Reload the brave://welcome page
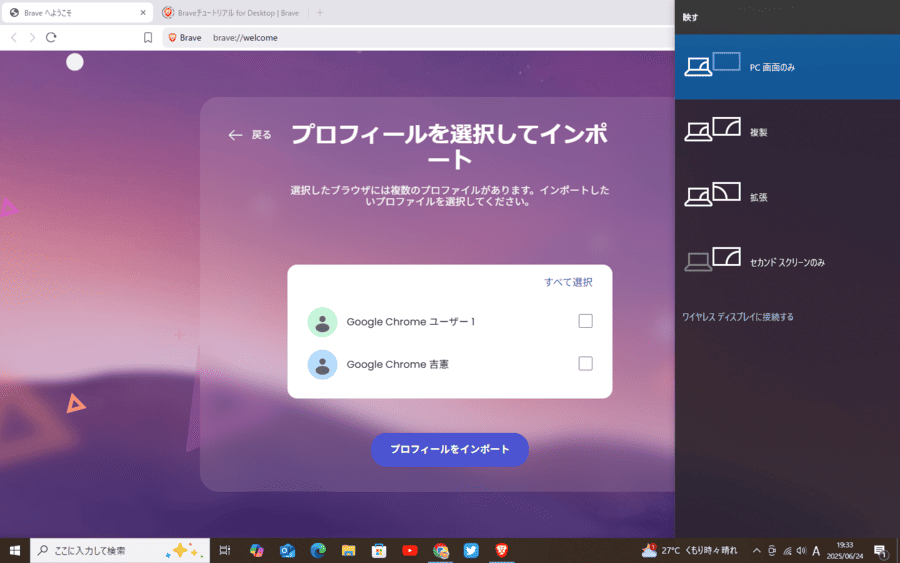The height and width of the screenshot is (563, 900). pyautogui.click(x=51, y=37)
